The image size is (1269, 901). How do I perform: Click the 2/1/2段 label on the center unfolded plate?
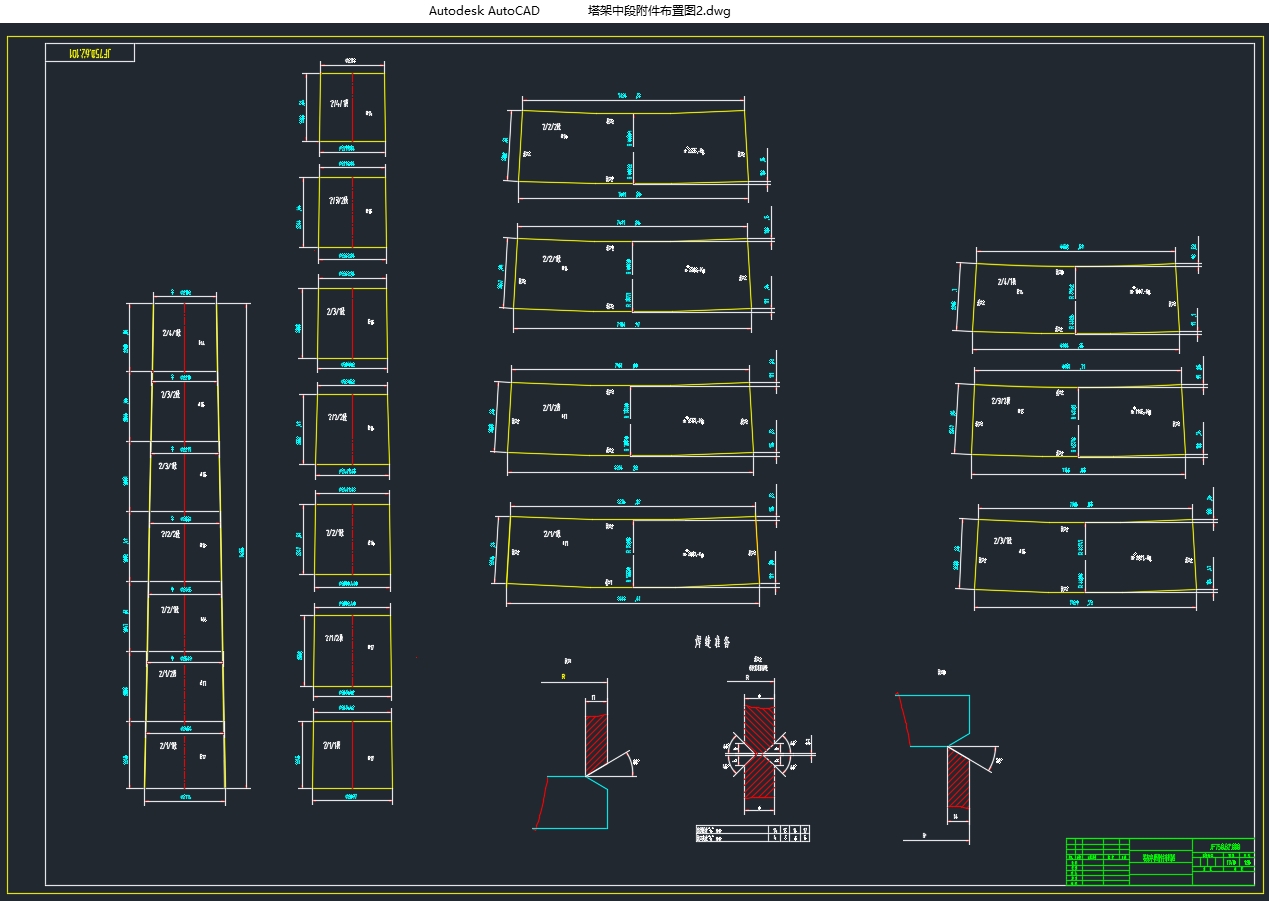pyautogui.click(x=554, y=408)
